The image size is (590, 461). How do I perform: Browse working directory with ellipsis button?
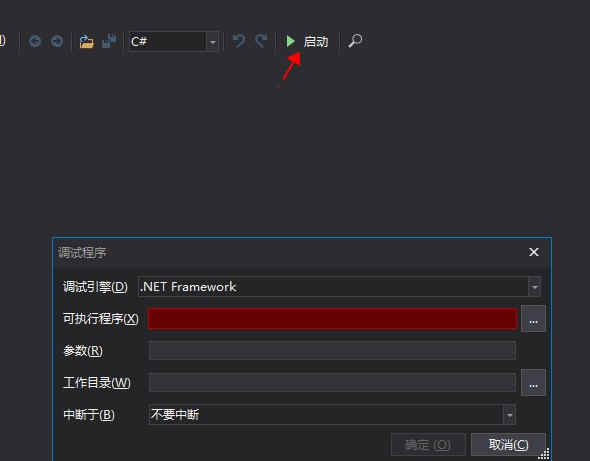click(533, 383)
